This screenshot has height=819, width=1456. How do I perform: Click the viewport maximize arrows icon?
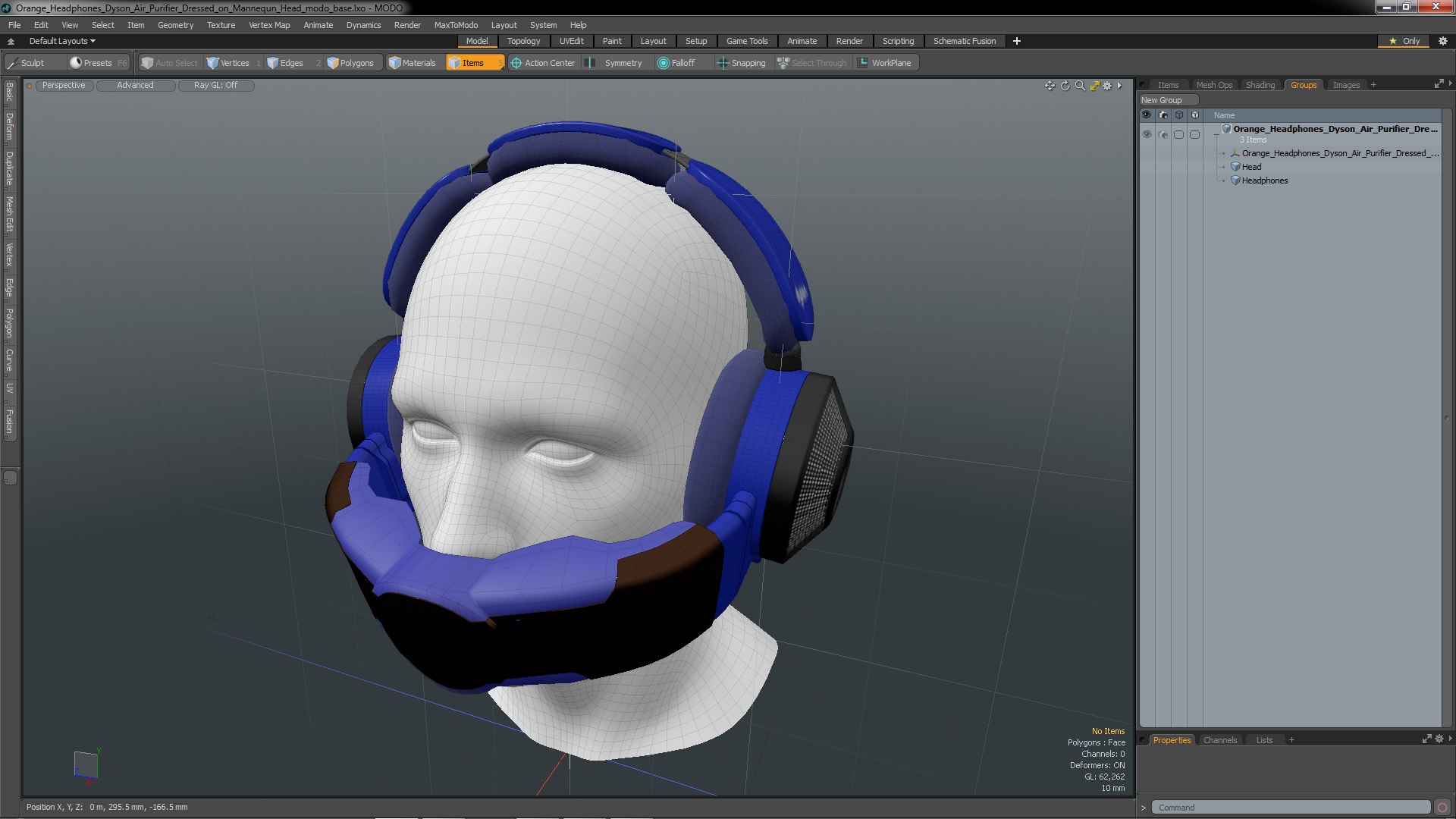1094,86
